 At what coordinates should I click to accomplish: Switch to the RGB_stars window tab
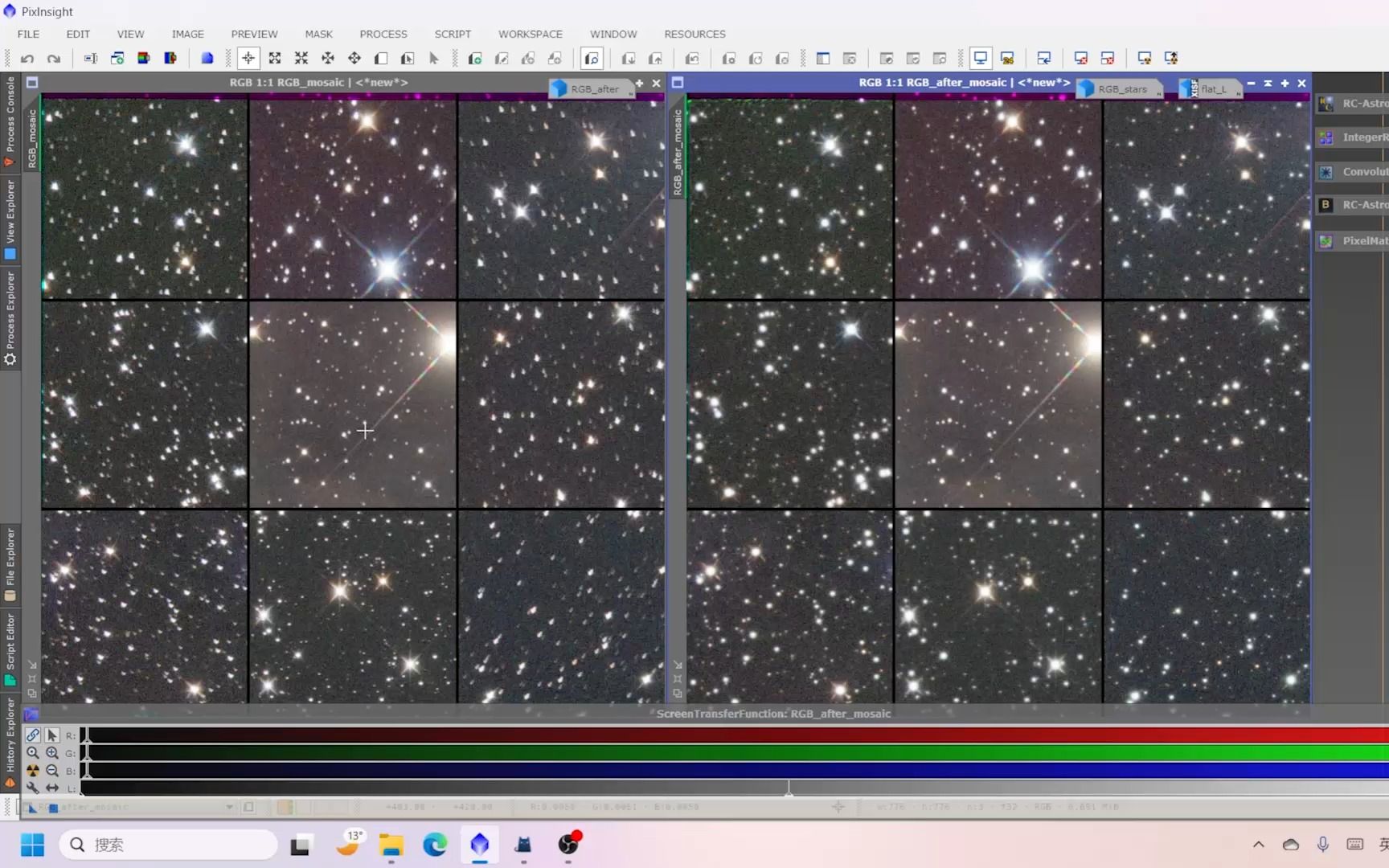tap(1120, 89)
